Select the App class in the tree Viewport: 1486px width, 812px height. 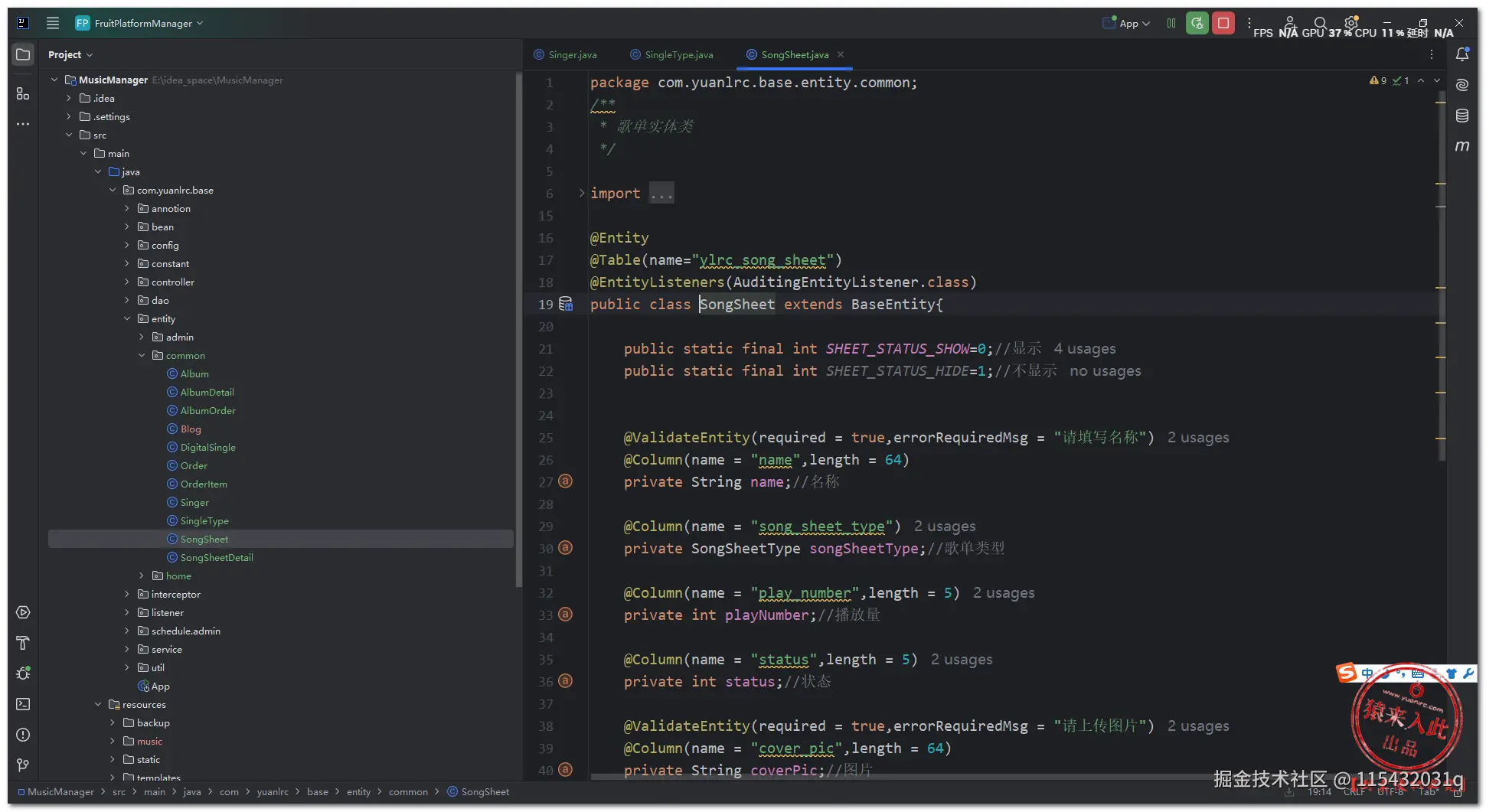[160, 686]
